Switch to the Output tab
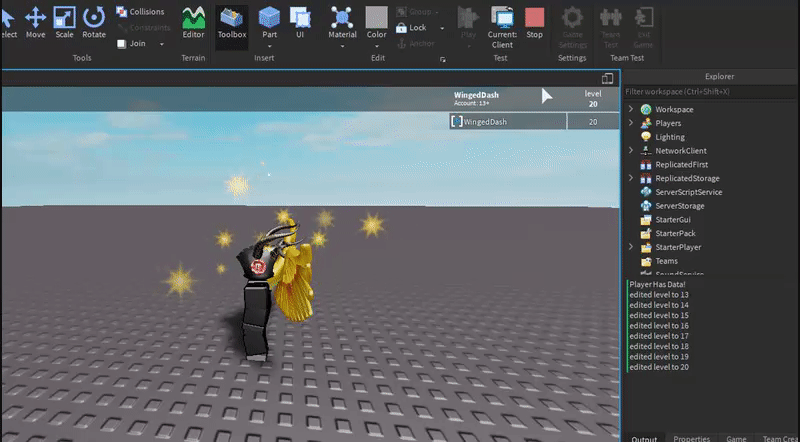 [644, 438]
